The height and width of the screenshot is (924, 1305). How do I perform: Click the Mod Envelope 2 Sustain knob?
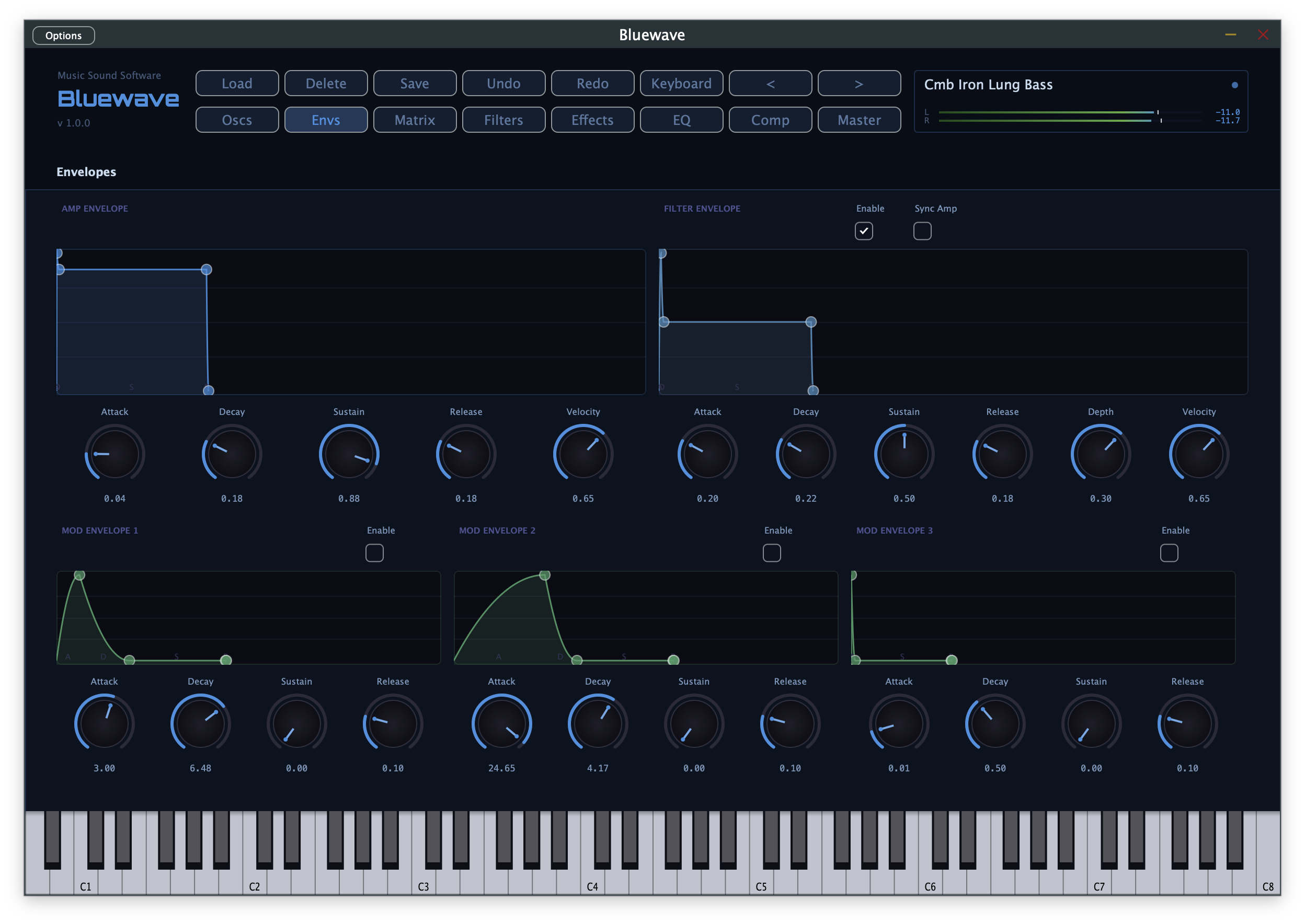[694, 724]
